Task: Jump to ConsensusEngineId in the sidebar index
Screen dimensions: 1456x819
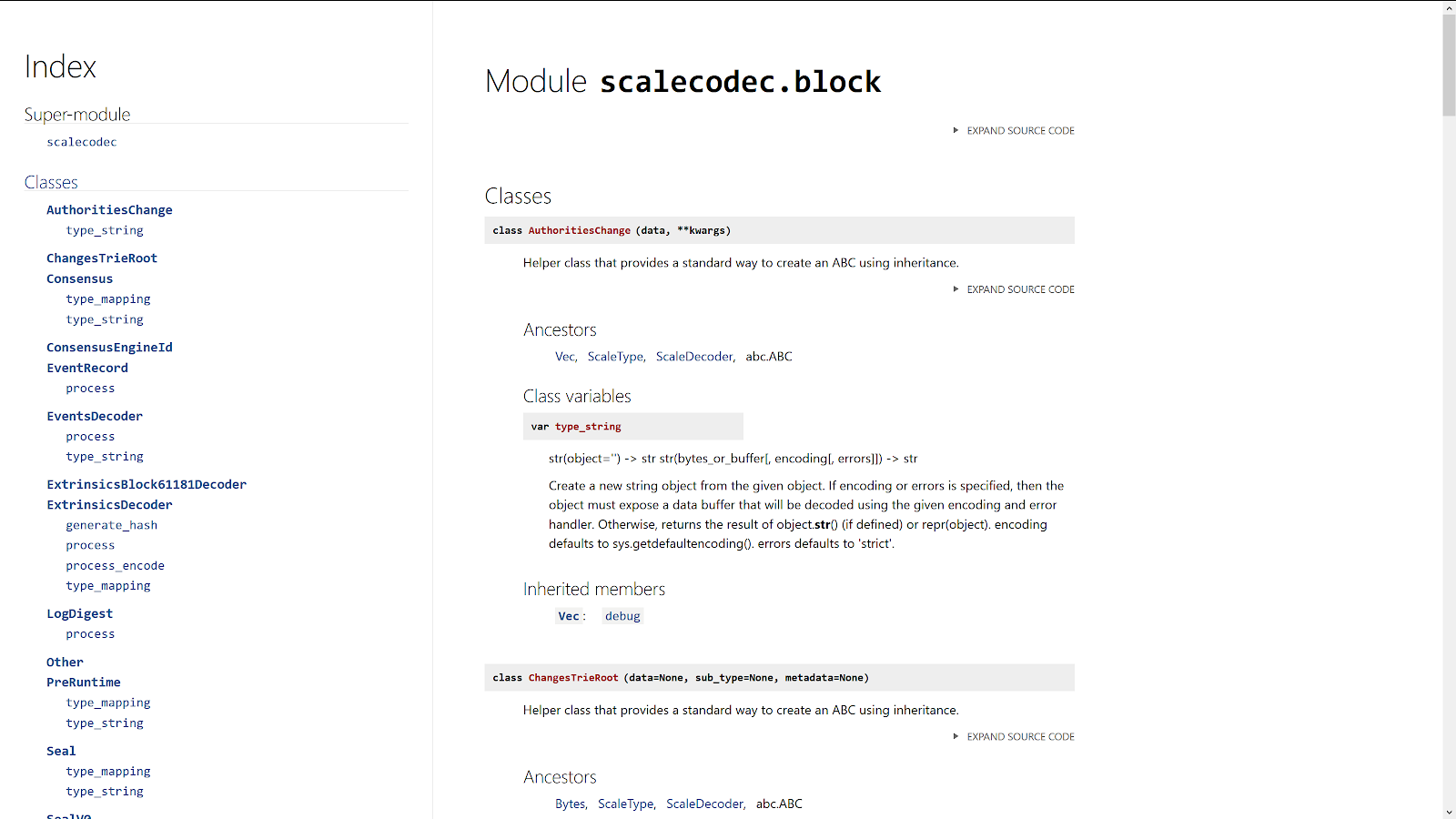Action: pos(109,348)
